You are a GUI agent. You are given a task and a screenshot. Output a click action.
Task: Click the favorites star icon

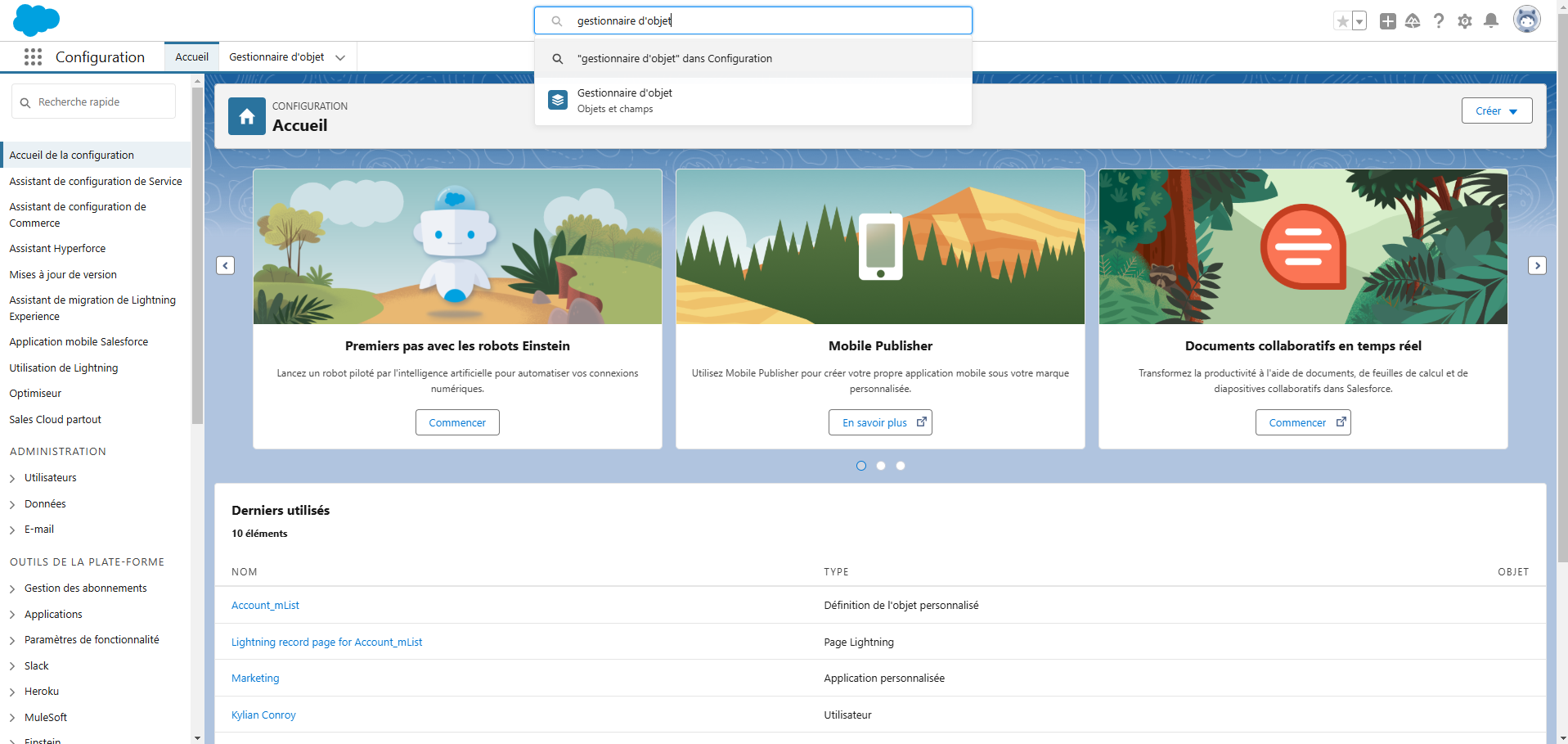(1342, 21)
